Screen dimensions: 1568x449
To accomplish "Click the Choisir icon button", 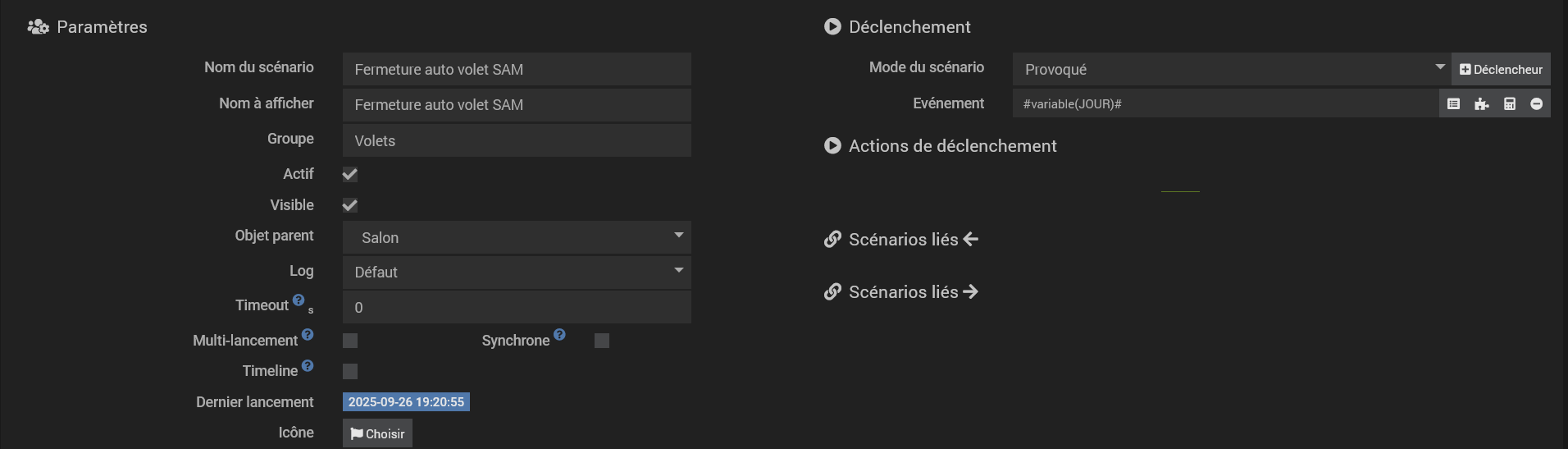I will click(377, 433).
